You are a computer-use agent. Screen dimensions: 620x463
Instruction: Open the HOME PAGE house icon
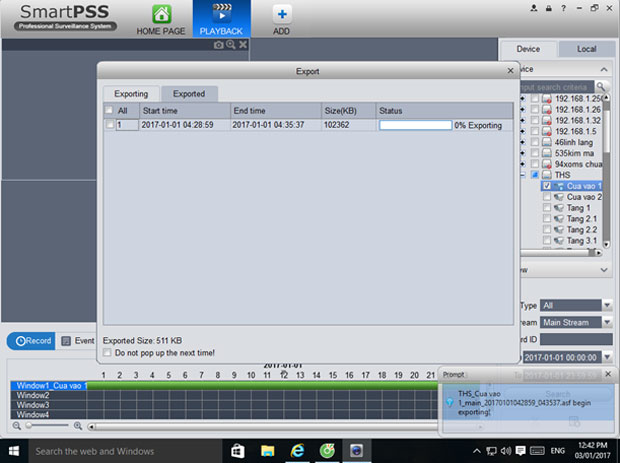[161, 14]
